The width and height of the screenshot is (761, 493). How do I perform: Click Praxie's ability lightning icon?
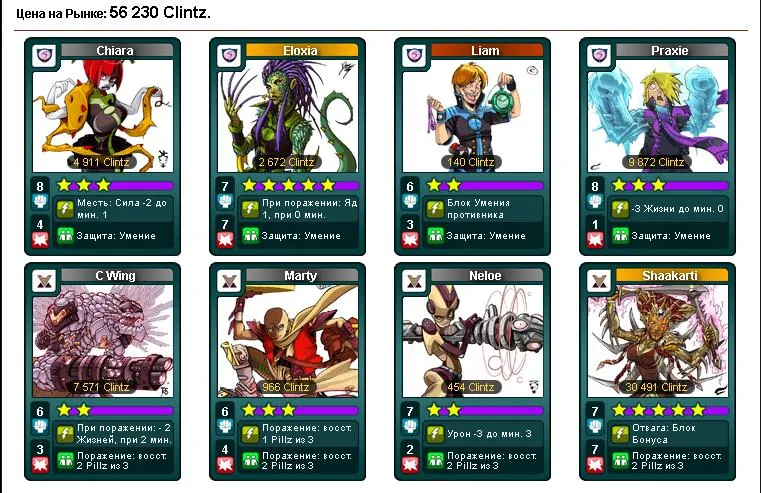[620, 209]
